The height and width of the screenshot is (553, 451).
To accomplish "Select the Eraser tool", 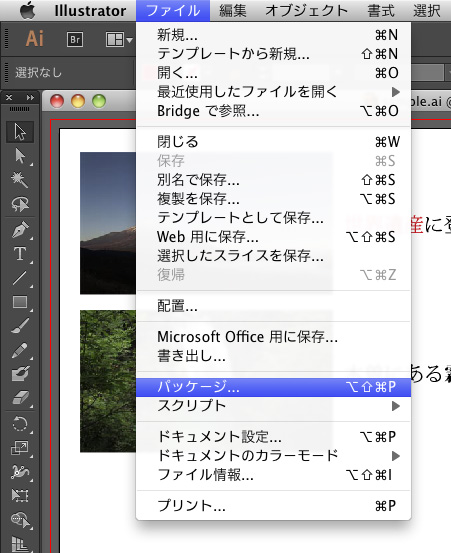I will tap(20, 398).
